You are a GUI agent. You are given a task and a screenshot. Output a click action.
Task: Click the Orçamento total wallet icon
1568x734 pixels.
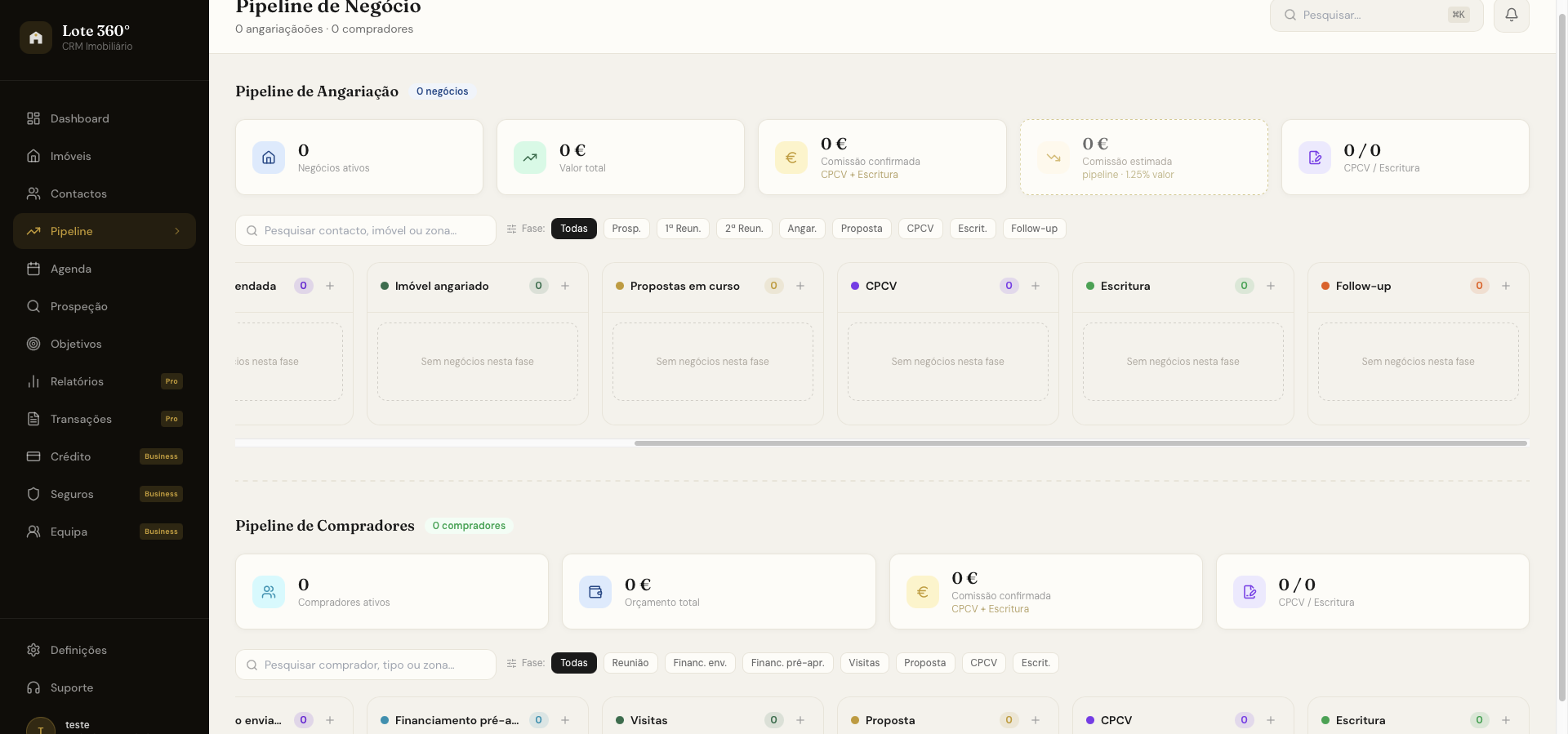coord(595,592)
